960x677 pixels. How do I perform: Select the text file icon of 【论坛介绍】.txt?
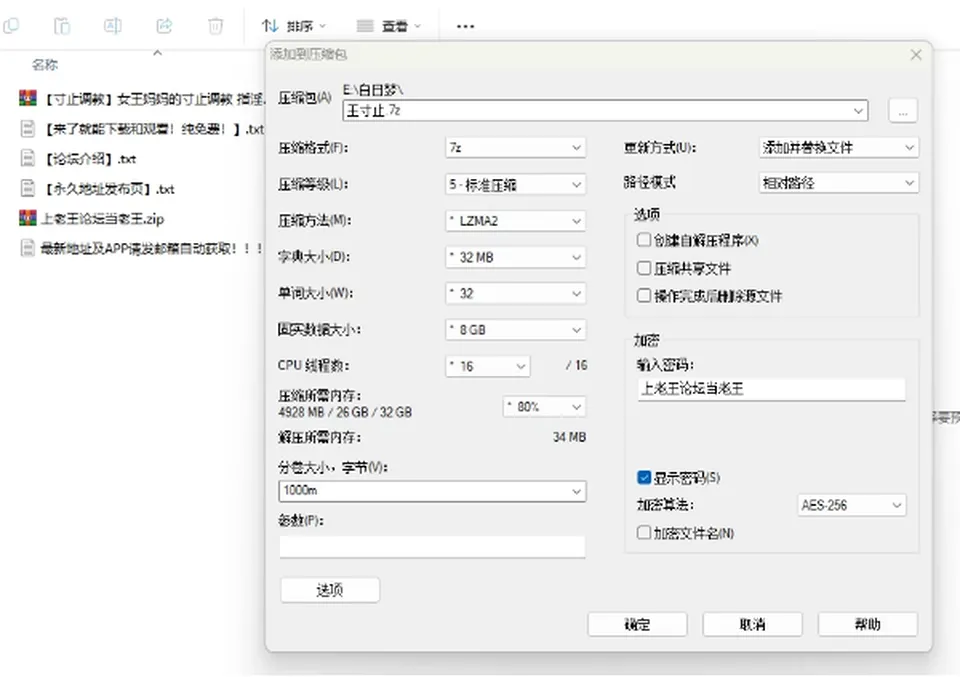(28, 158)
